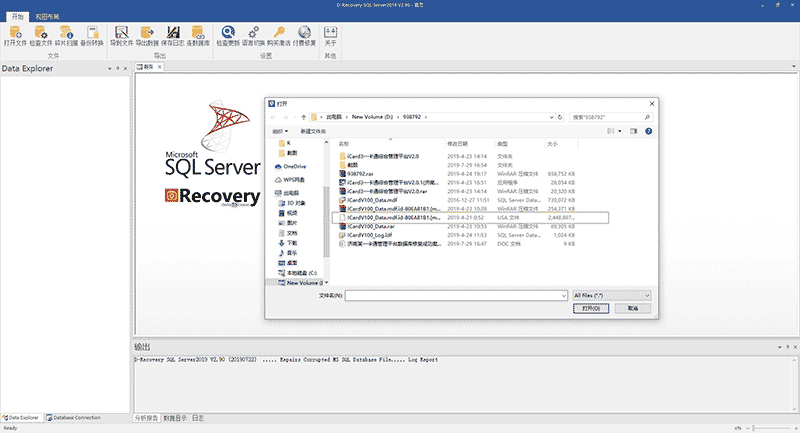Toggle the preview pane icon in dialog
The width and height of the screenshot is (800, 433).
pos(633,131)
